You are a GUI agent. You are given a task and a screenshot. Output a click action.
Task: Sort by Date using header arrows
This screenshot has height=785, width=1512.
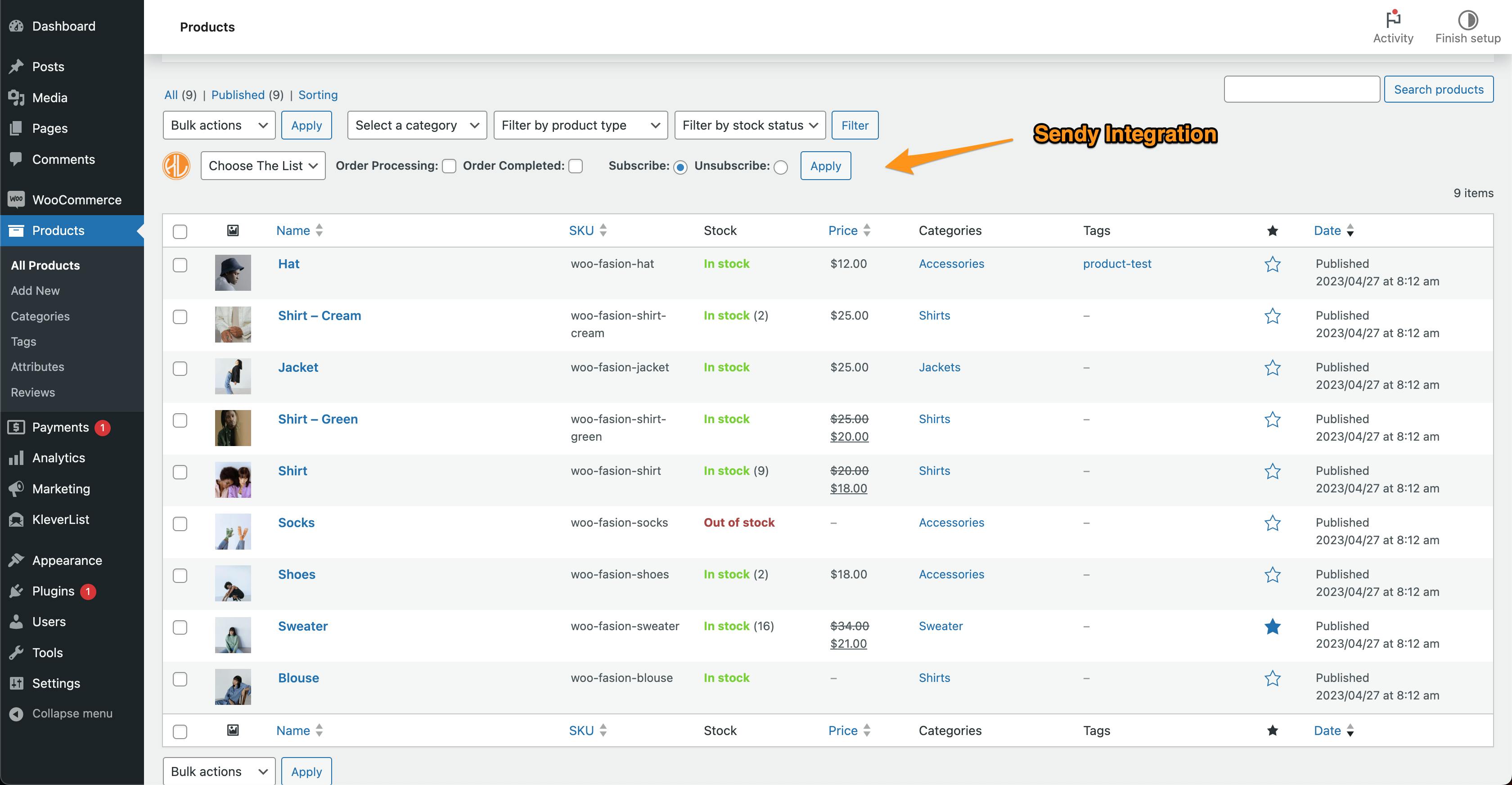tap(1350, 230)
